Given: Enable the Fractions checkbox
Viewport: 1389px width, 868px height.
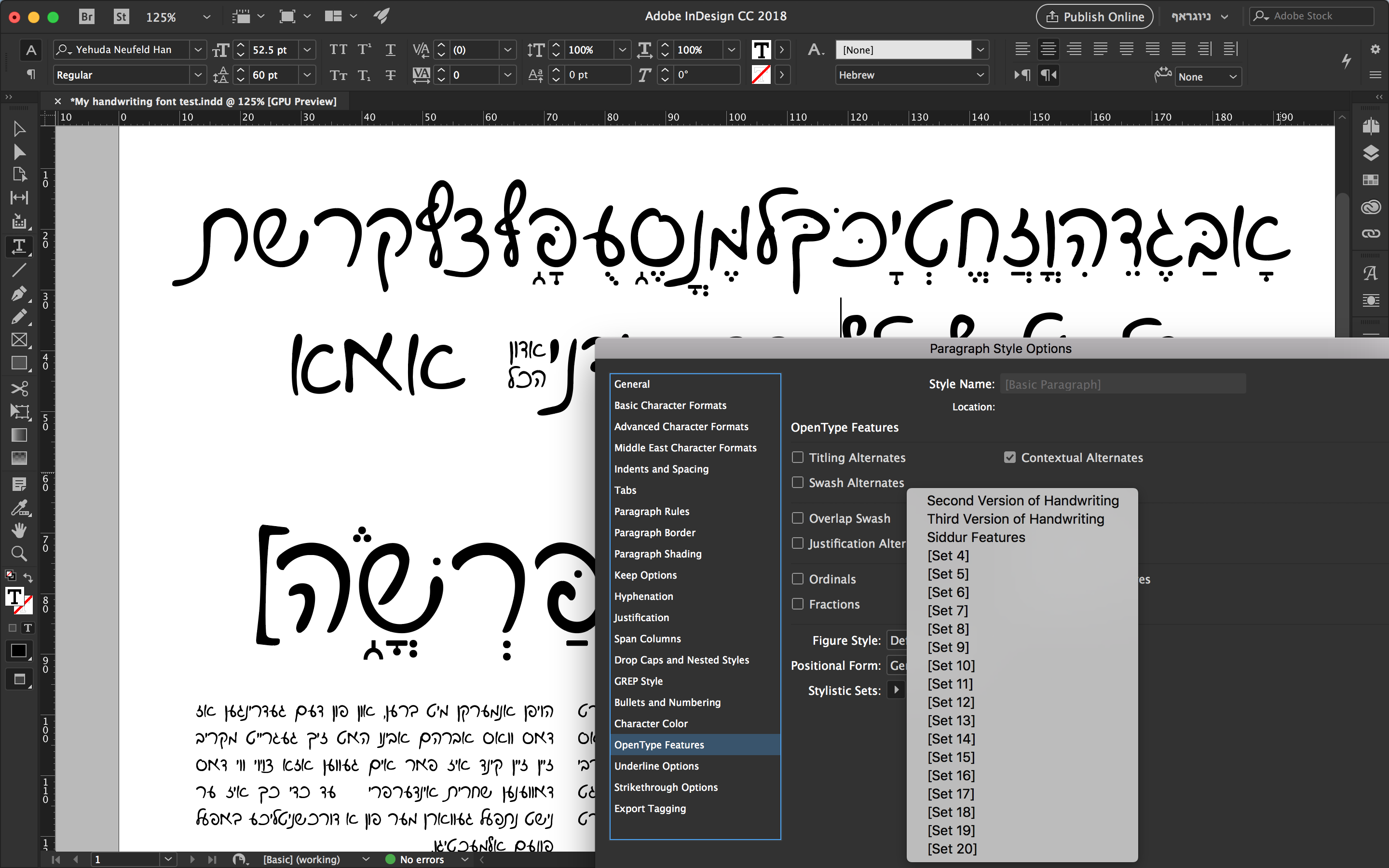Looking at the screenshot, I should pos(797,604).
